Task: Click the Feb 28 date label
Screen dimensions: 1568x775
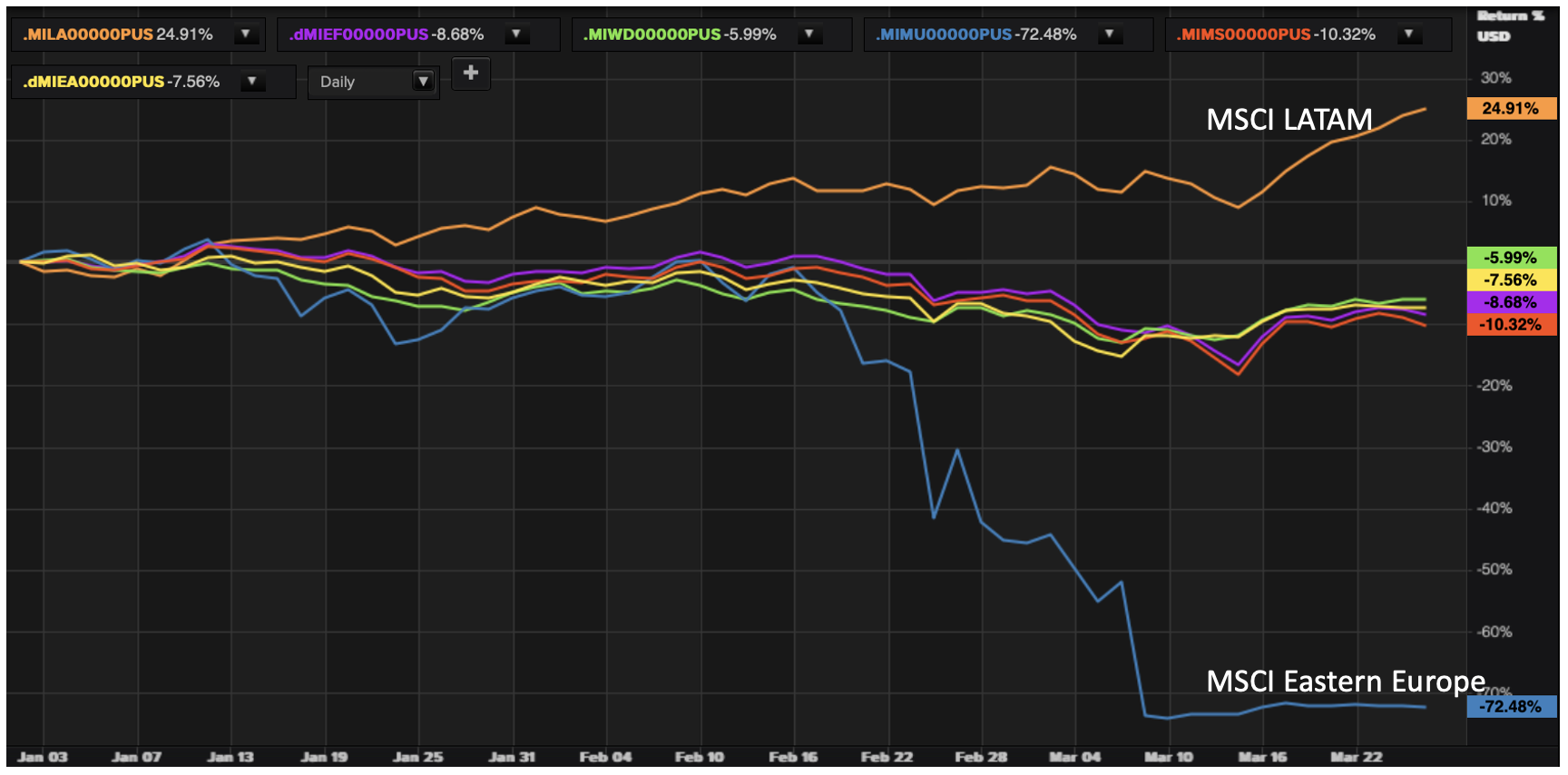Action: (981, 757)
